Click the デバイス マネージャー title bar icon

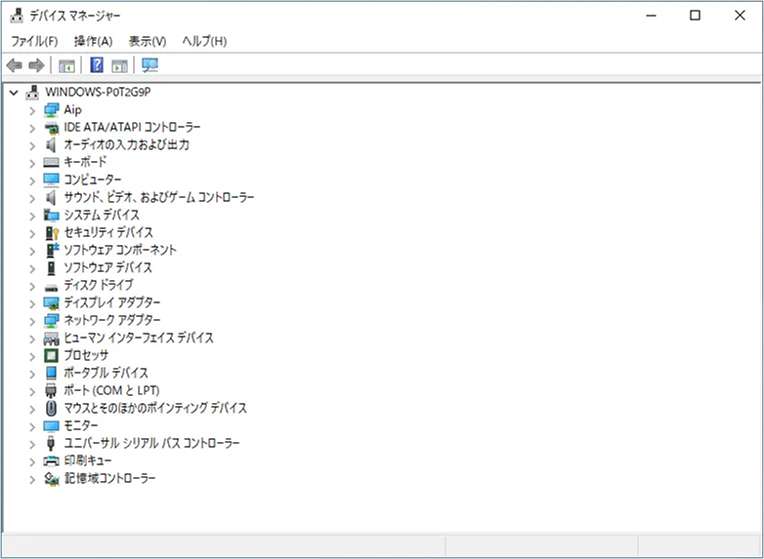(17, 16)
